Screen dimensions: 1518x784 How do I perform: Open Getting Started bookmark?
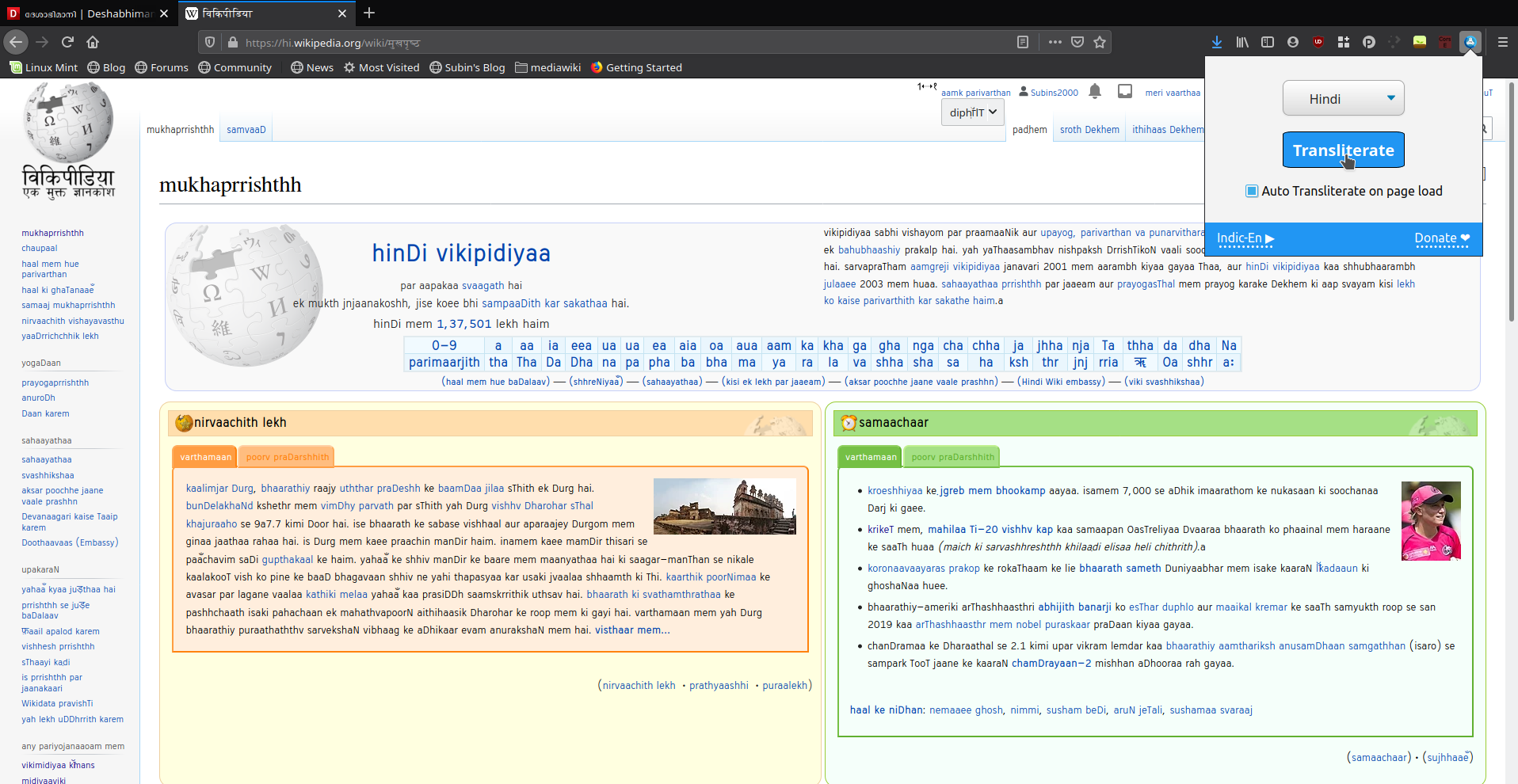(x=636, y=67)
